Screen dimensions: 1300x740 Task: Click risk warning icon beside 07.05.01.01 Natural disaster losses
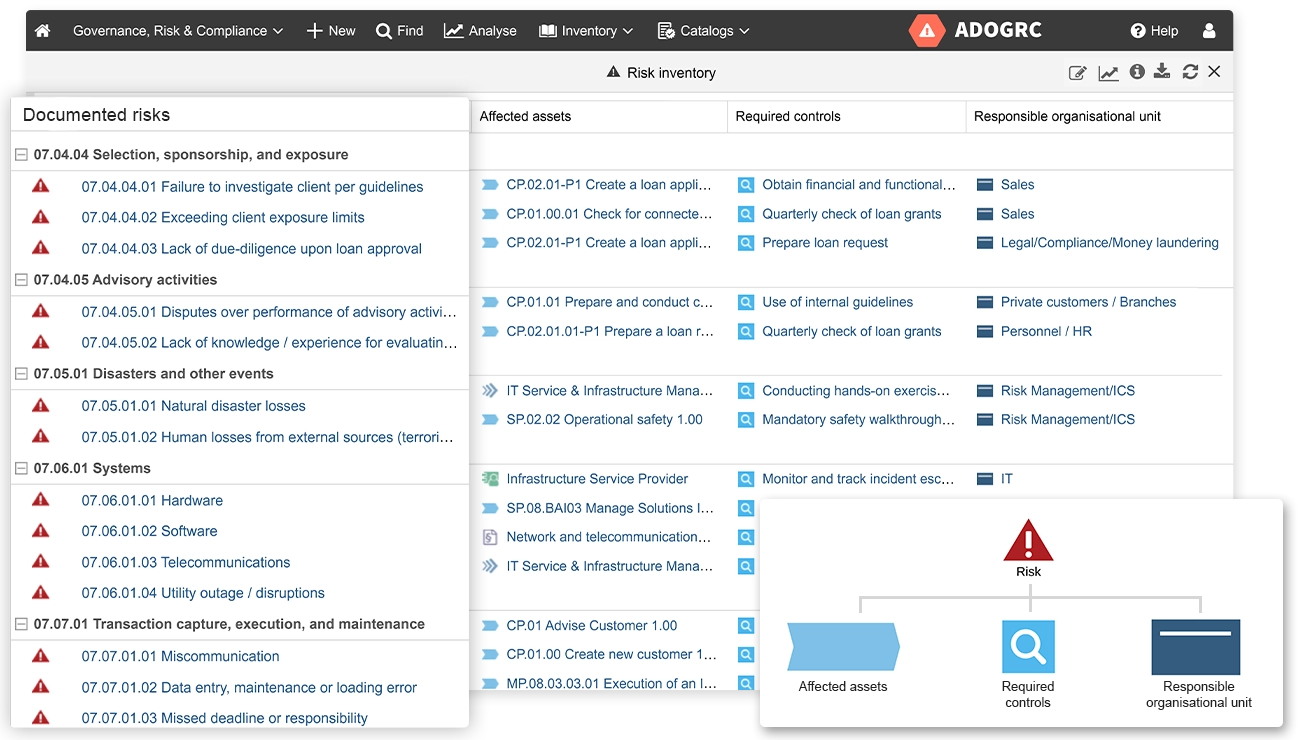coord(40,405)
